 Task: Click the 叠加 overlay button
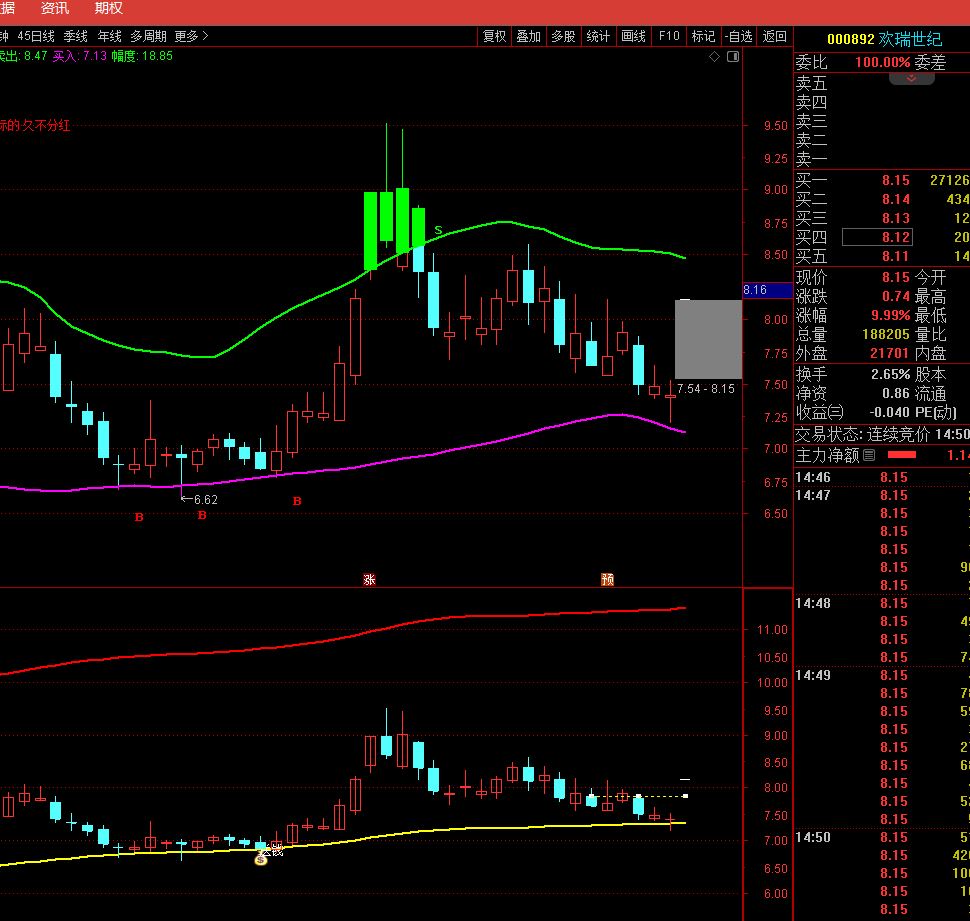(x=528, y=36)
